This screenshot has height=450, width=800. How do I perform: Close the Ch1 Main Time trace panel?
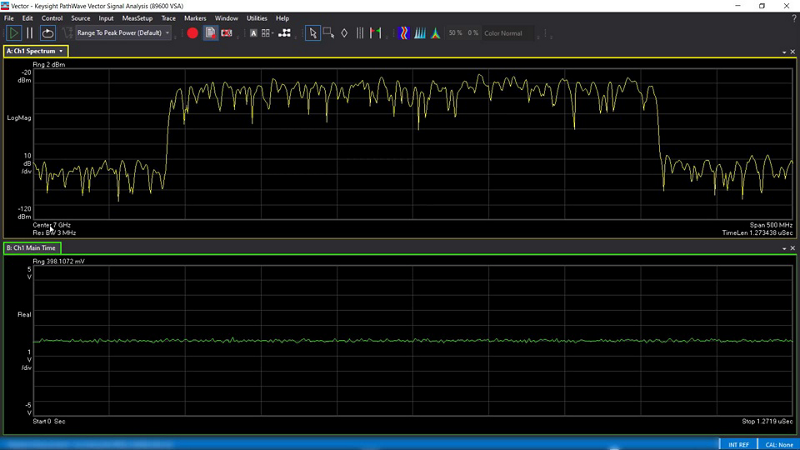792,248
